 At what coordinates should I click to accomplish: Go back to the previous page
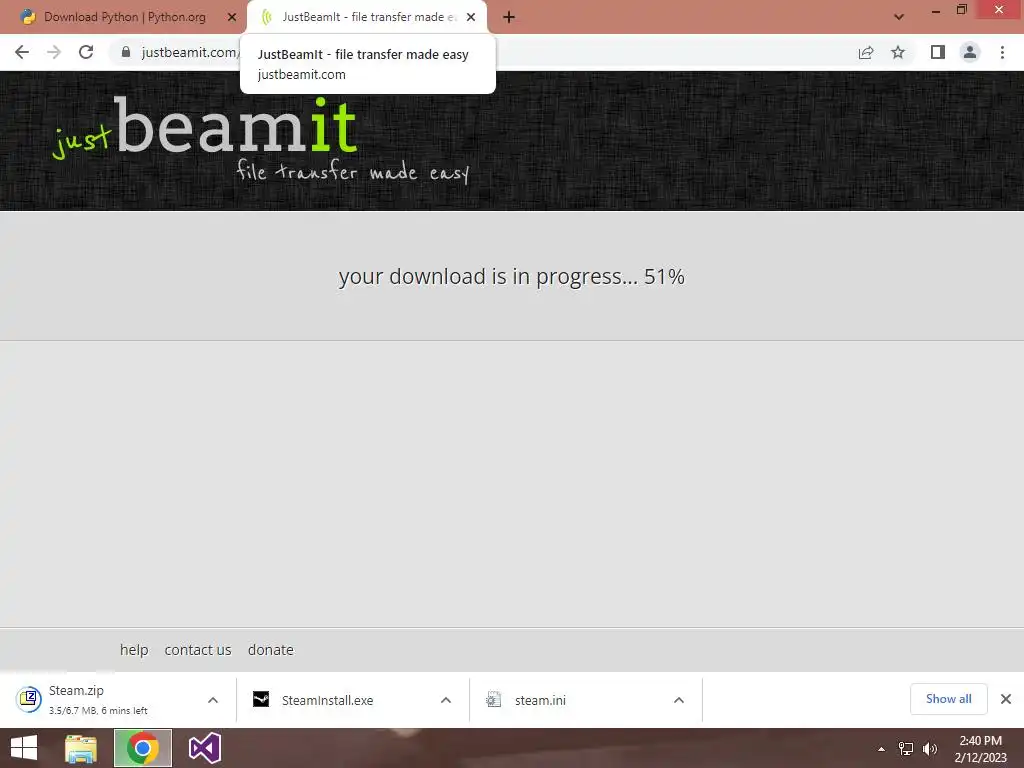point(22,52)
